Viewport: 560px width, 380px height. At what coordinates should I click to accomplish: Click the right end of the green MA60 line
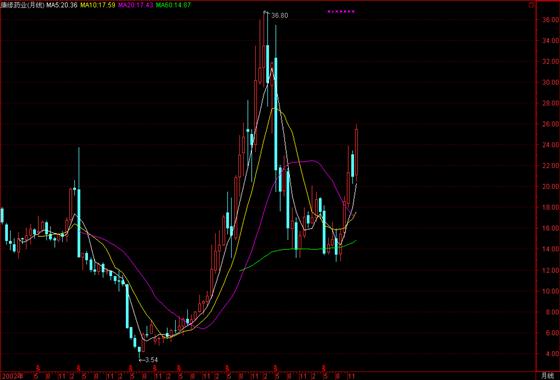pos(355,241)
